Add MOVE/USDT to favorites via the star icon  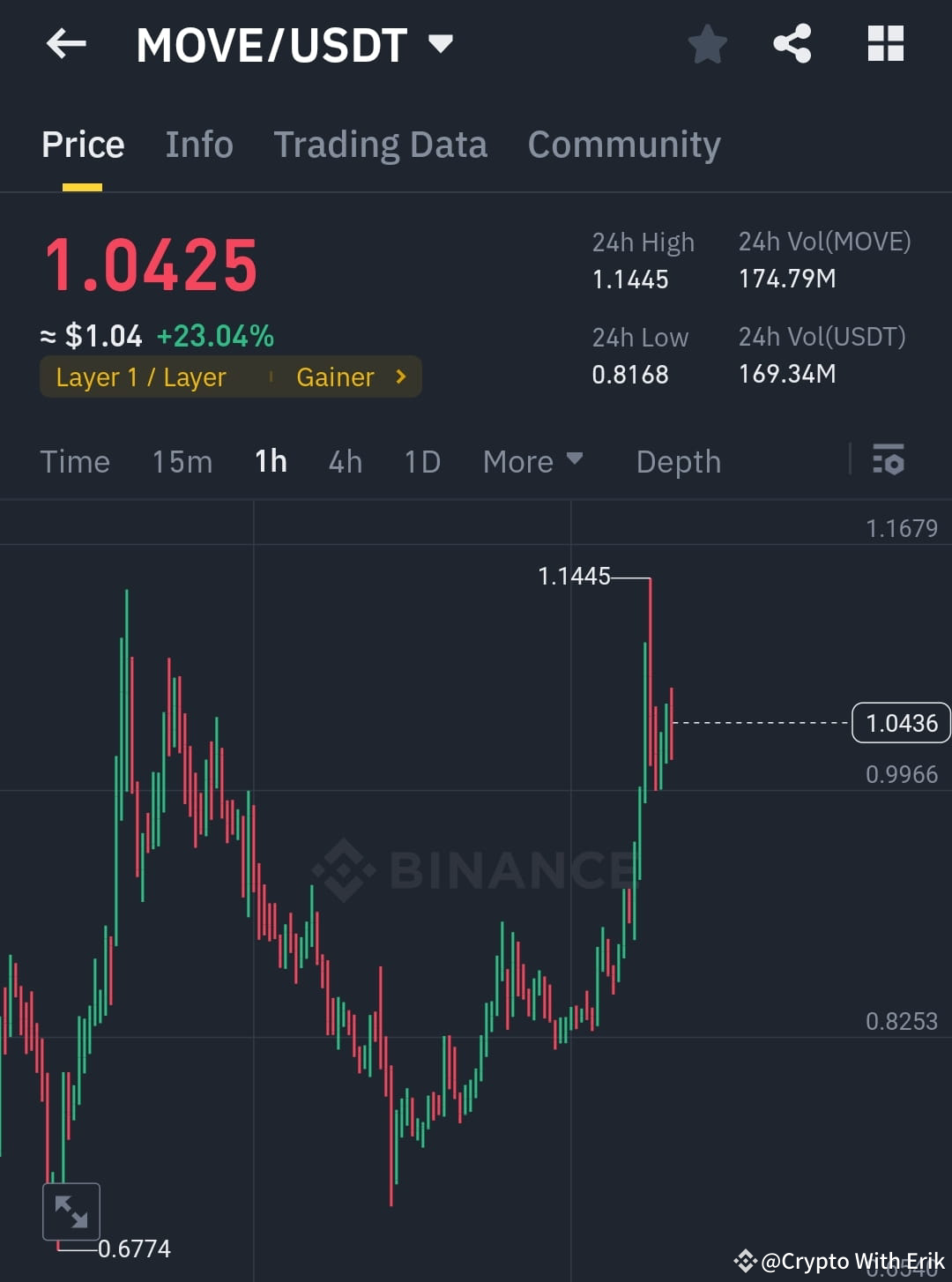click(x=707, y=42)
